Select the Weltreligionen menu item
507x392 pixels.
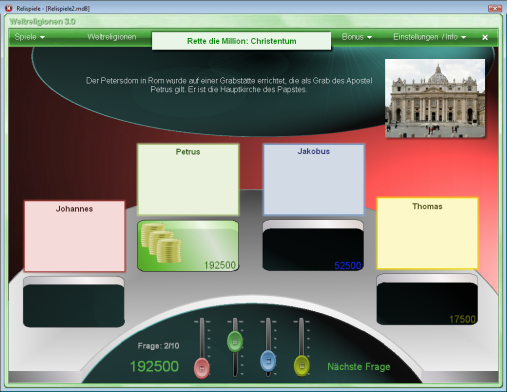(x=112, y=37)
